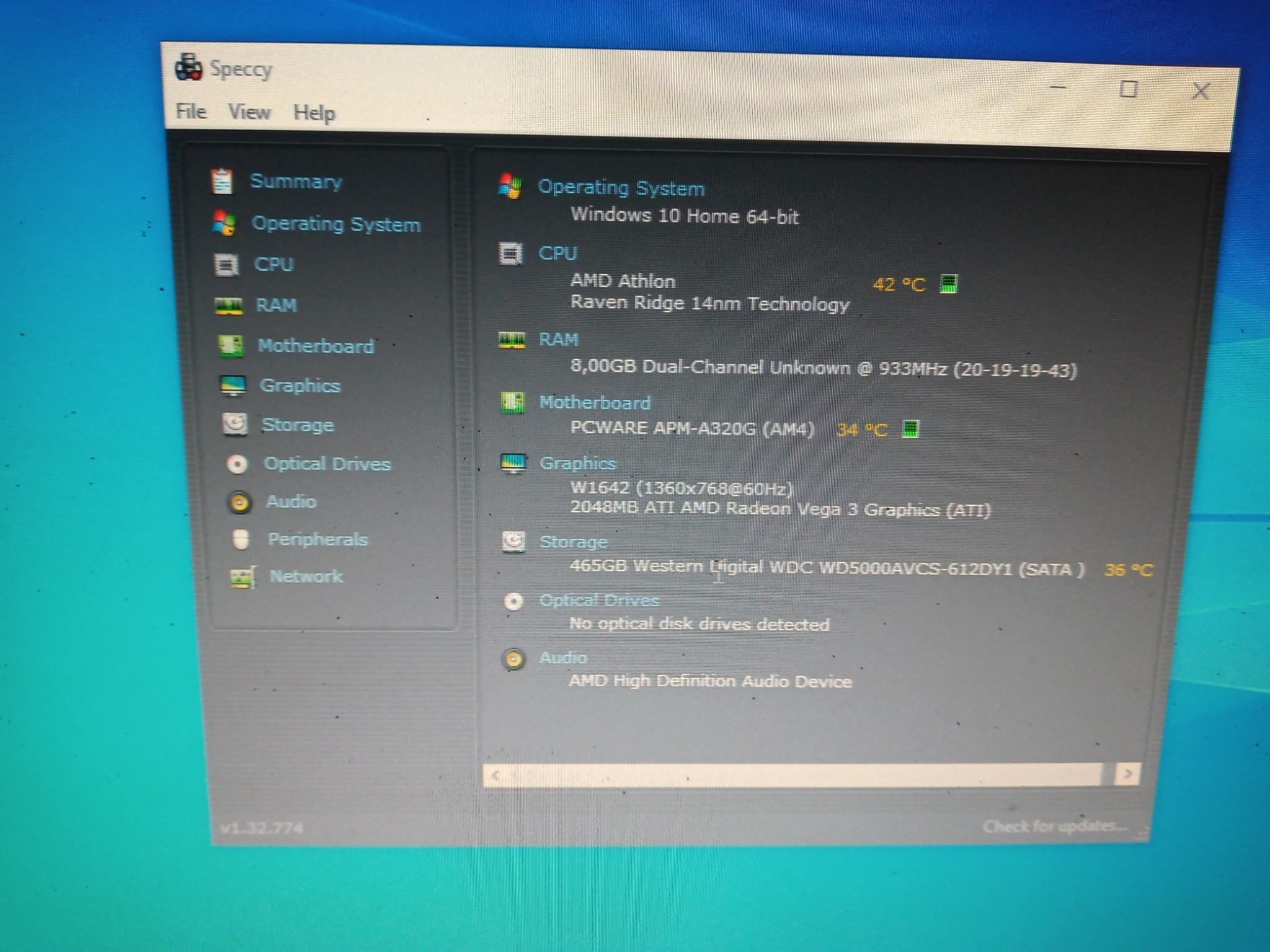Open the Help menu
The height and width of the screenshot is (952, 1270).
point(314,113)
